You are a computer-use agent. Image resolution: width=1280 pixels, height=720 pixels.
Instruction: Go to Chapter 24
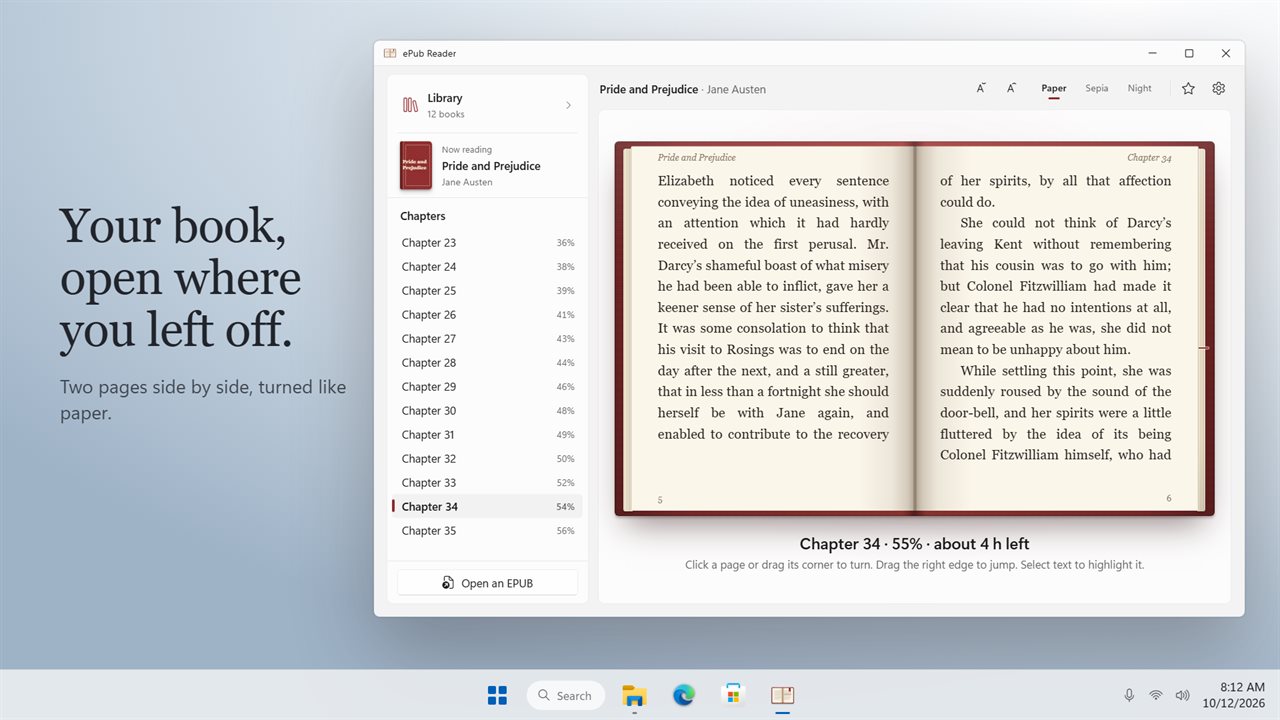tap(487, 267)
